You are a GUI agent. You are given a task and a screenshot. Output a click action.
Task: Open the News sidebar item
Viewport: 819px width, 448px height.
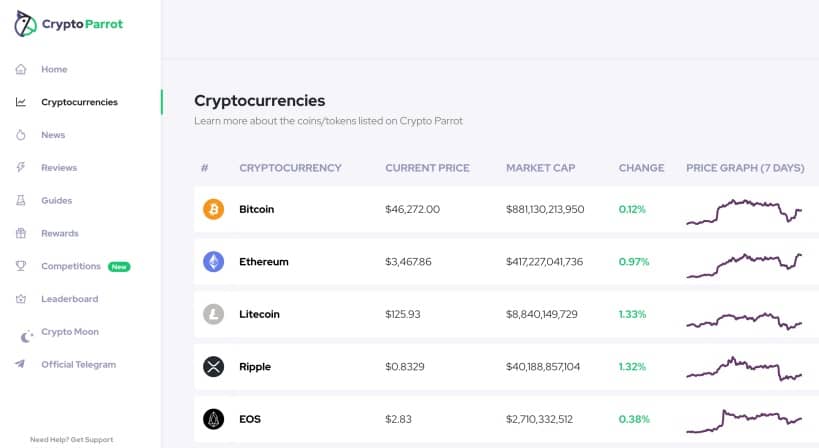[x=53, y=135]
